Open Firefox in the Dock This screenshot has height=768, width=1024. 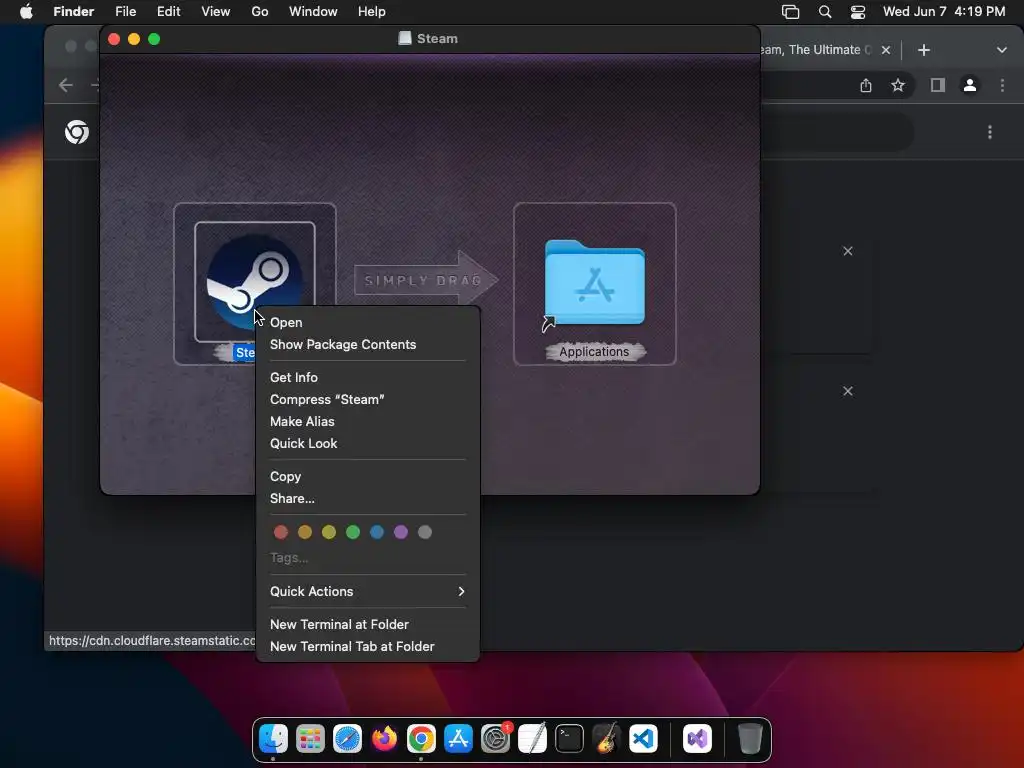point(385,739)
